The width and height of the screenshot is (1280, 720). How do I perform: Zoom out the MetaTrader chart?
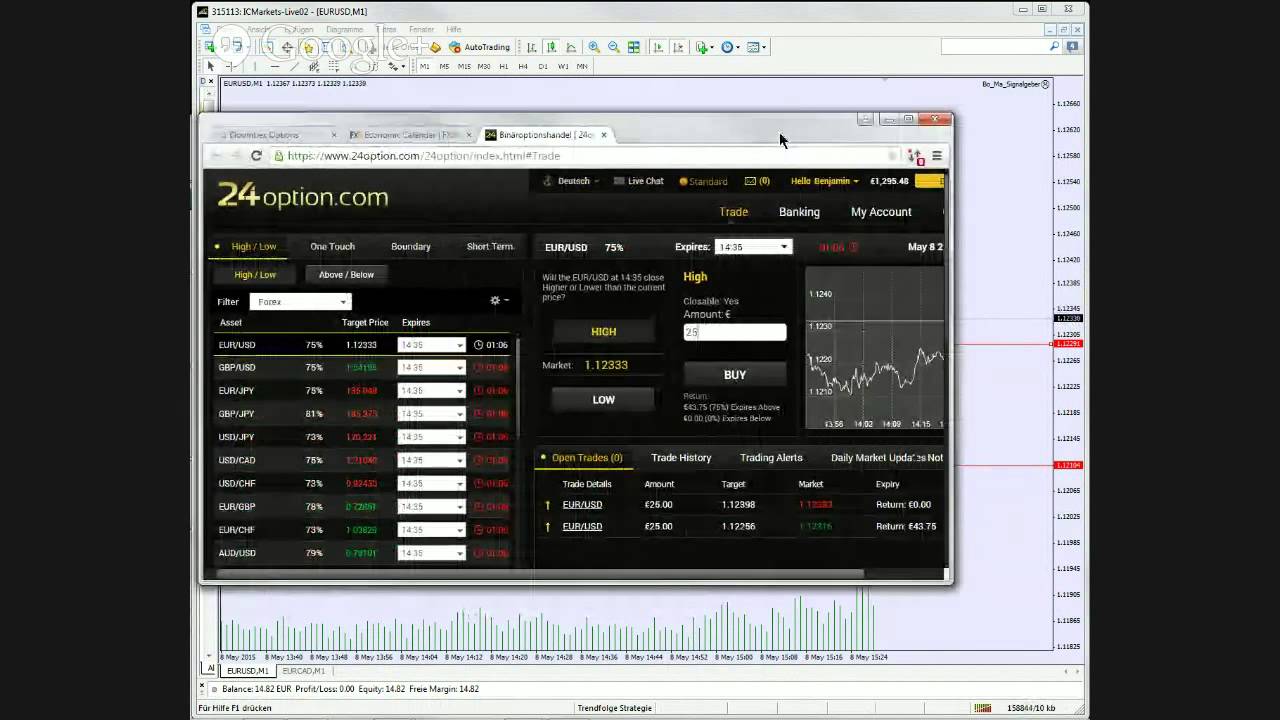[614, 47]
